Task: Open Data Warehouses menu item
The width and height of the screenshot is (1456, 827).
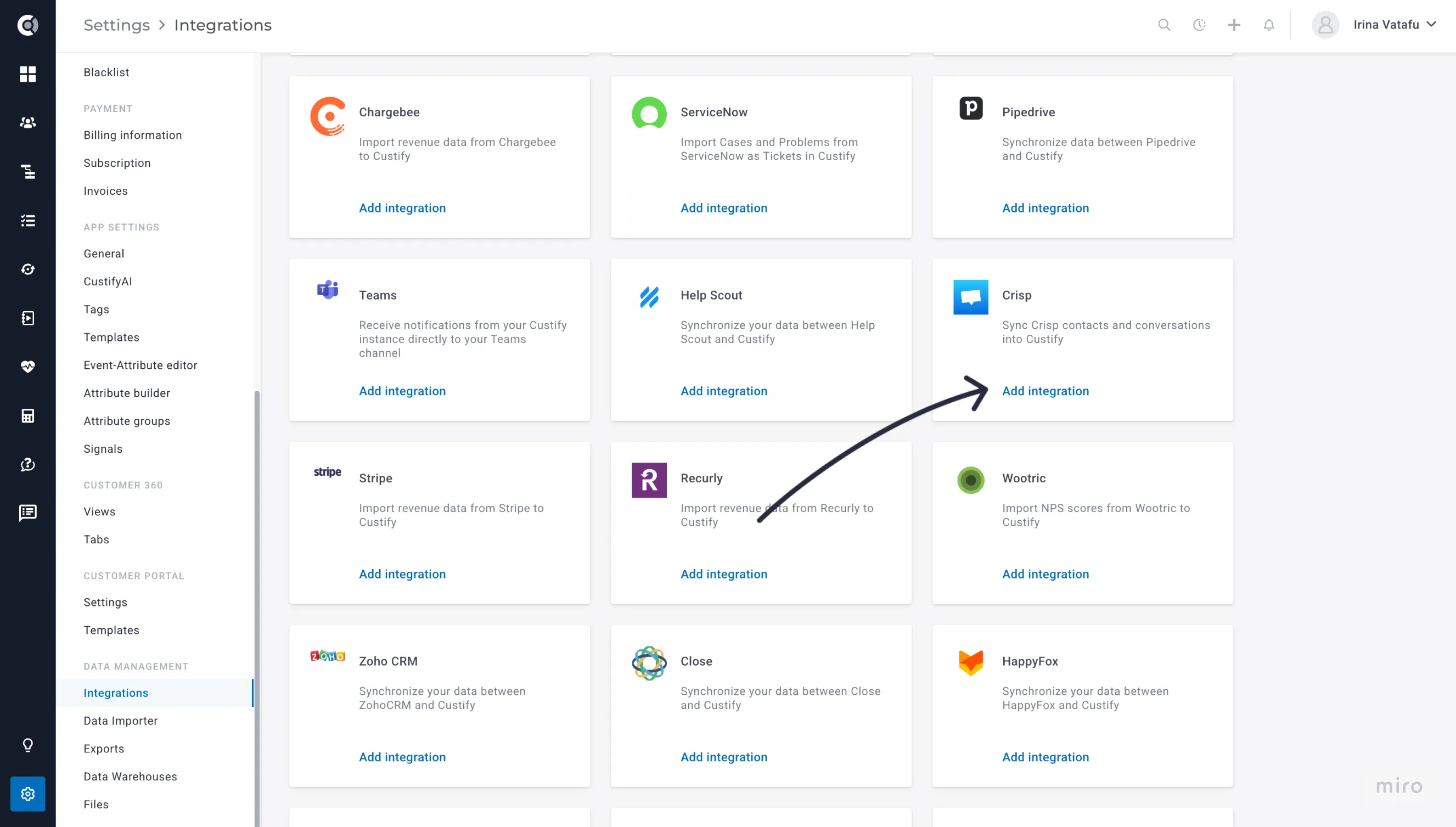Action: click(130, 777)
